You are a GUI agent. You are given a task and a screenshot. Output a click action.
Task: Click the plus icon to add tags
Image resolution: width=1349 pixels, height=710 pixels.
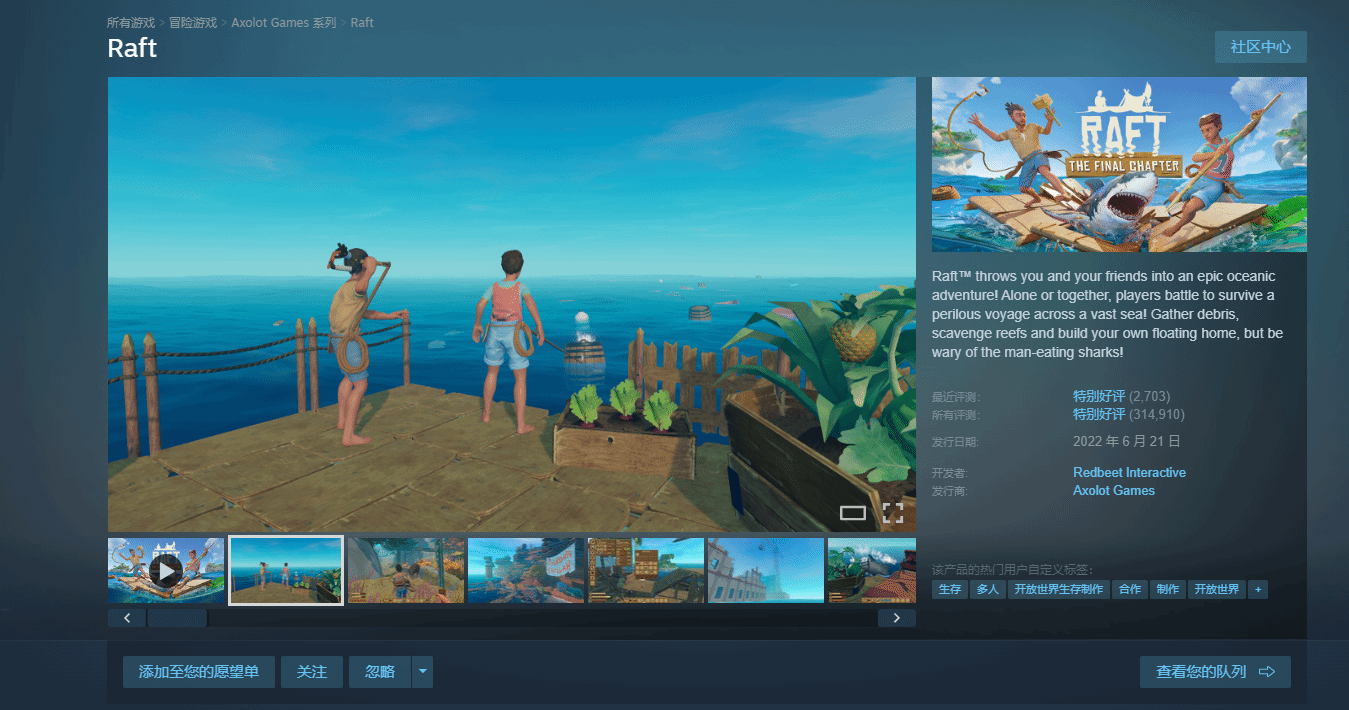(x=1257, y=589)
